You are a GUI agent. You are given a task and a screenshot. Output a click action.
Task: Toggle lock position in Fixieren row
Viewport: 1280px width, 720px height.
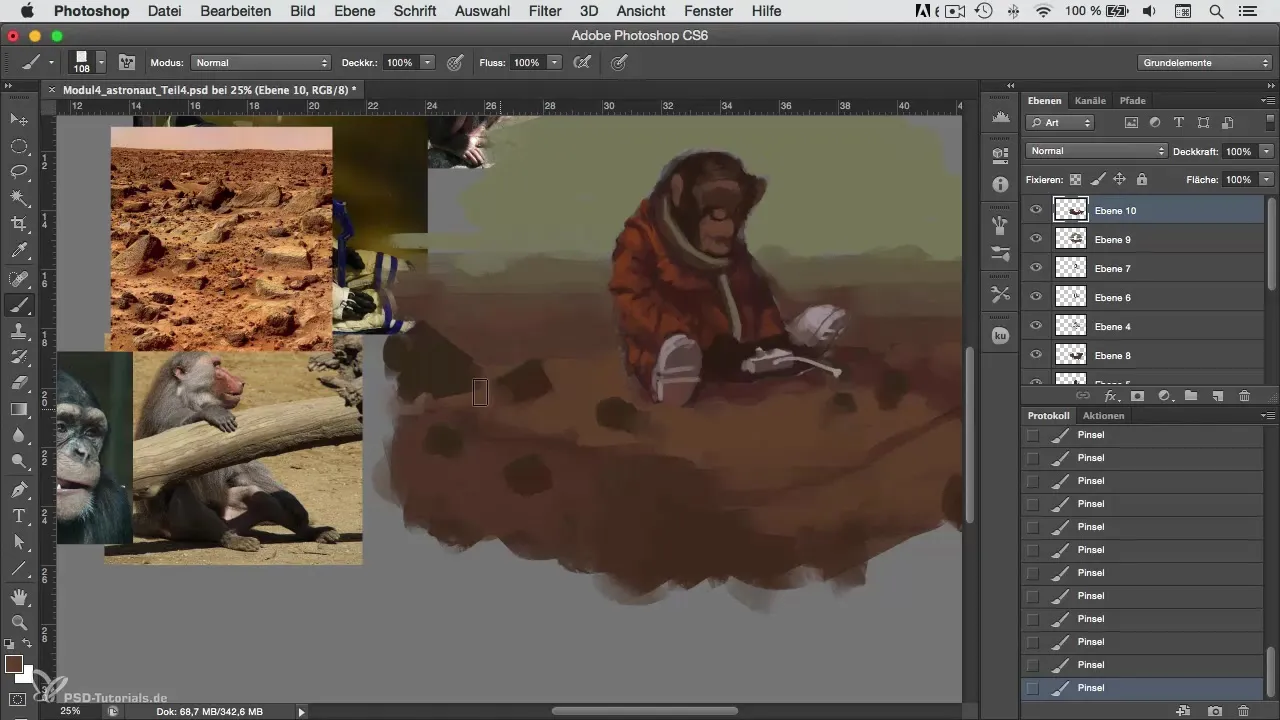1119,180
